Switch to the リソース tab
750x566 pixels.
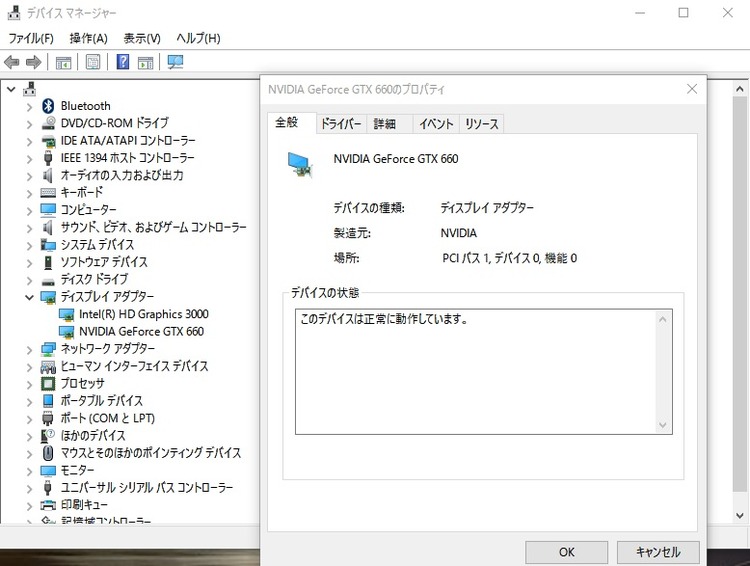[482, 124]
